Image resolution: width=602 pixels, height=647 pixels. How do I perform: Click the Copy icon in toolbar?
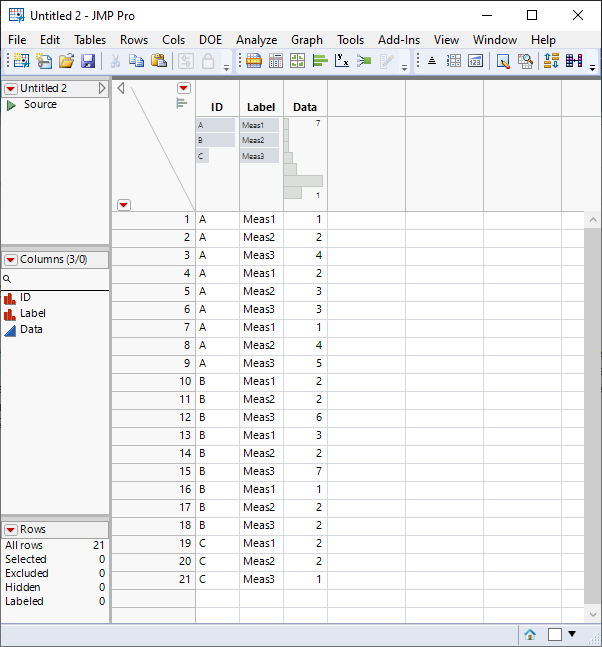point(136,61)
